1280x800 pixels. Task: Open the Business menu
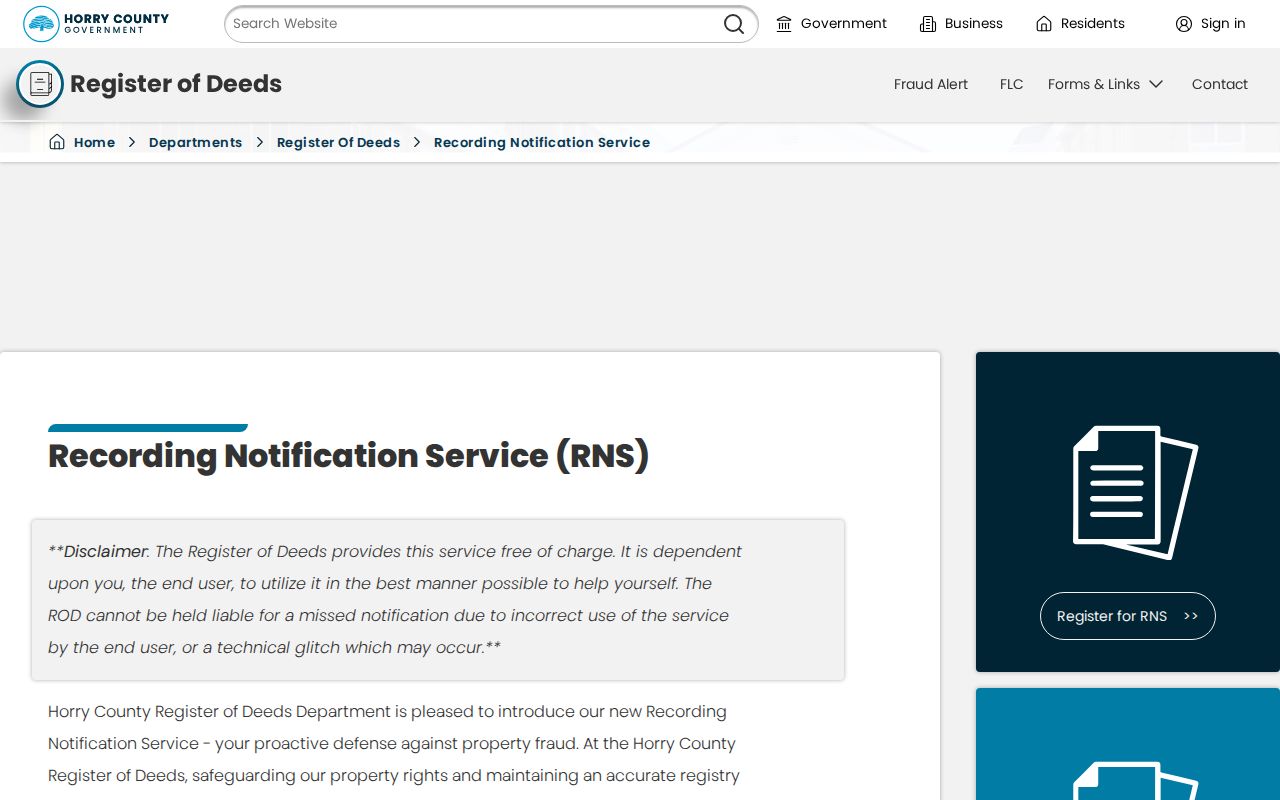click(x=961, y=24)
